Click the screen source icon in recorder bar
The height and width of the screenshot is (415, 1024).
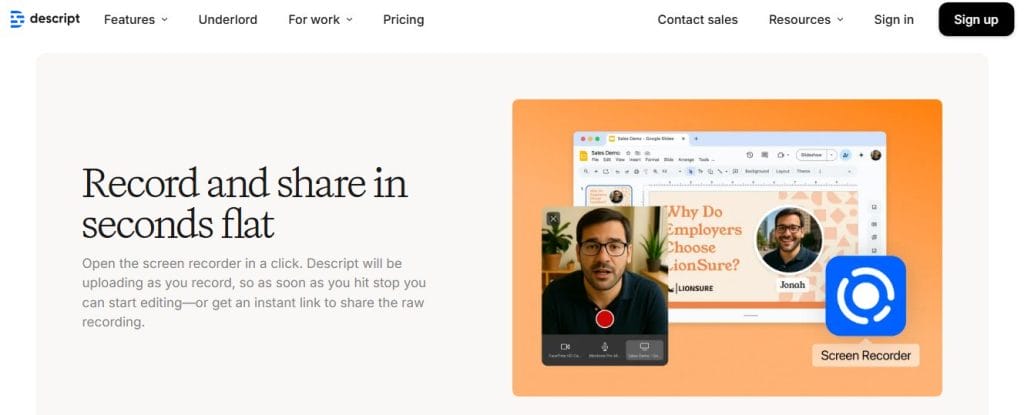(644, 347)
